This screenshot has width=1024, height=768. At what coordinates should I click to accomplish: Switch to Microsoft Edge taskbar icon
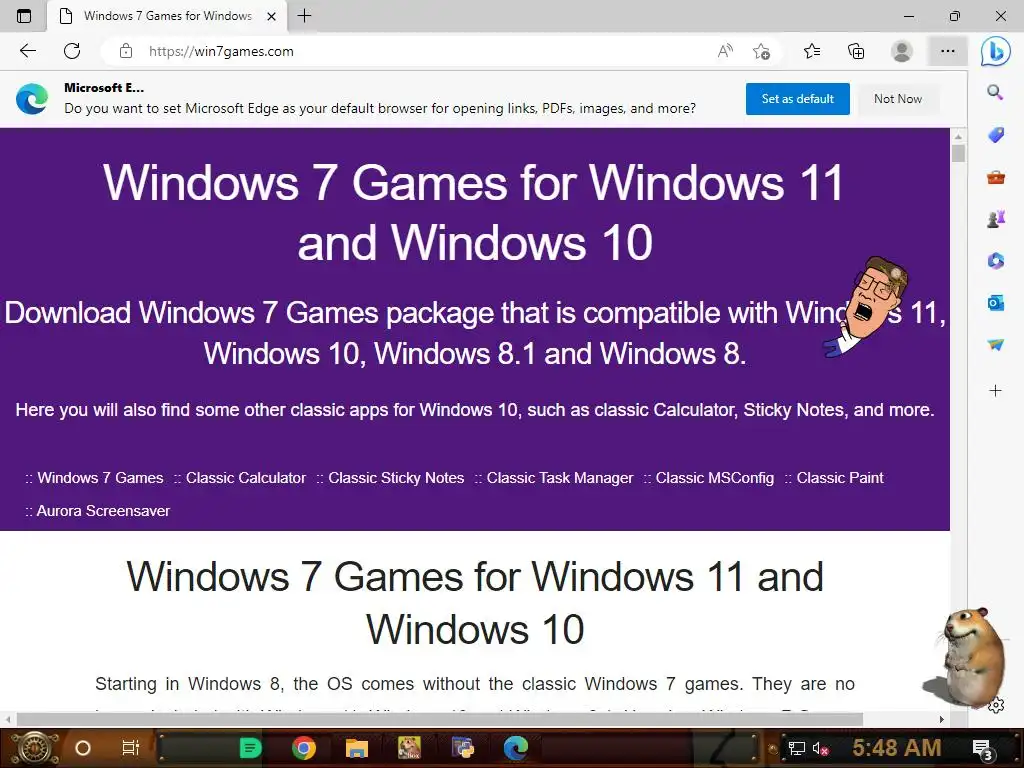[x=516, y=748]
